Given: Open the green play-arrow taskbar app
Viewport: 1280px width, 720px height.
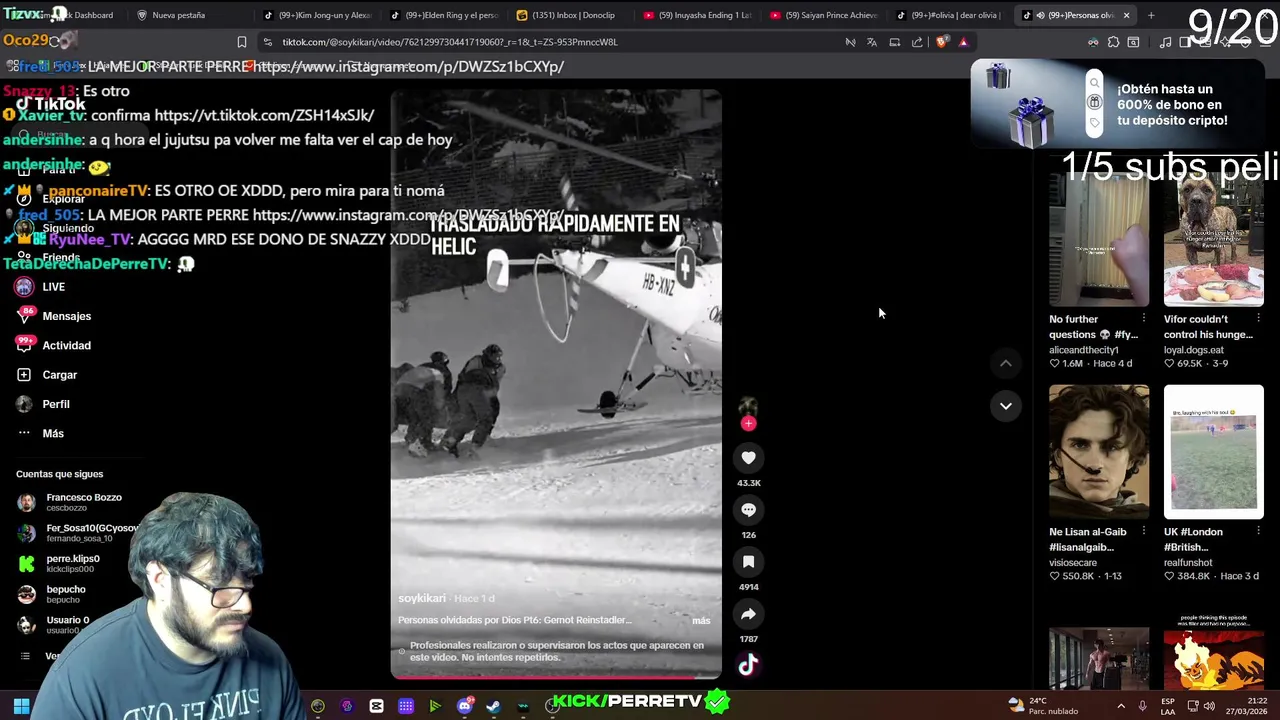Looking at the screenshot, I should [x=435, y=706].
